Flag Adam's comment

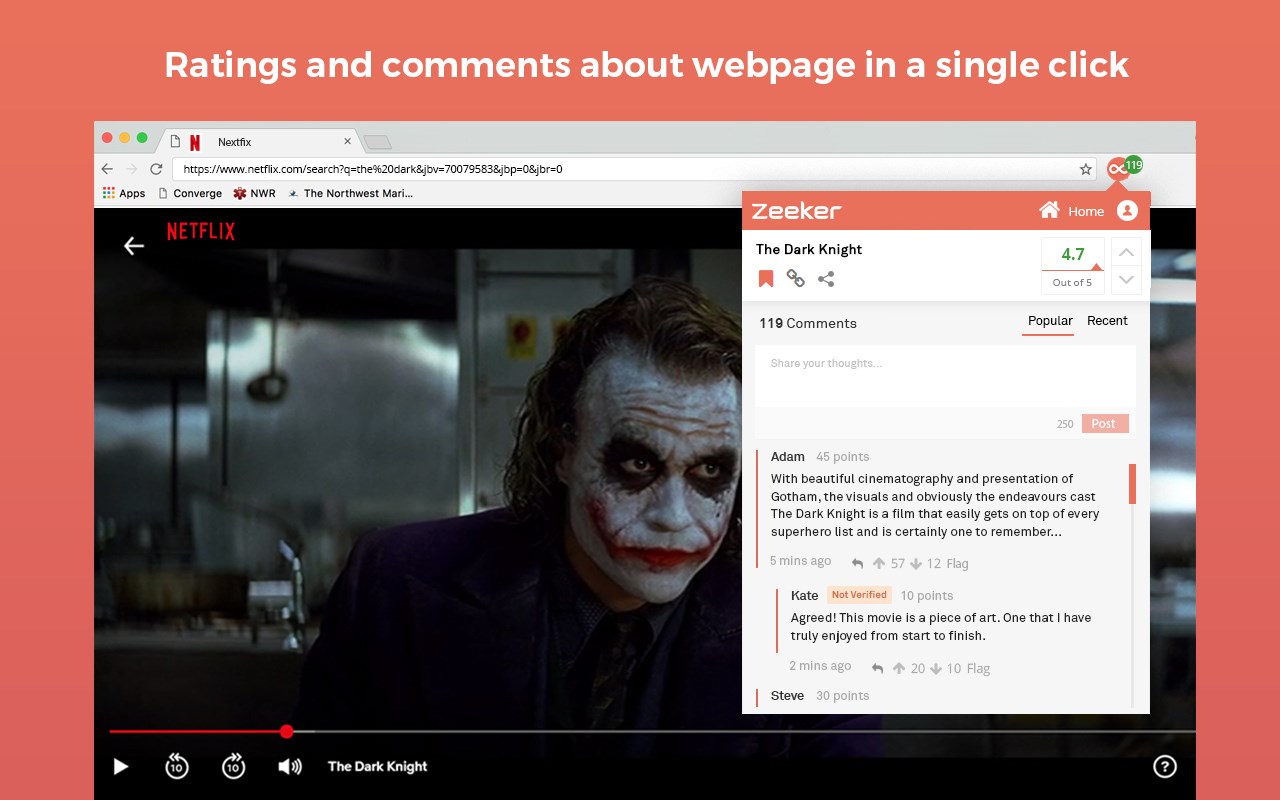[x=958, y=563]
